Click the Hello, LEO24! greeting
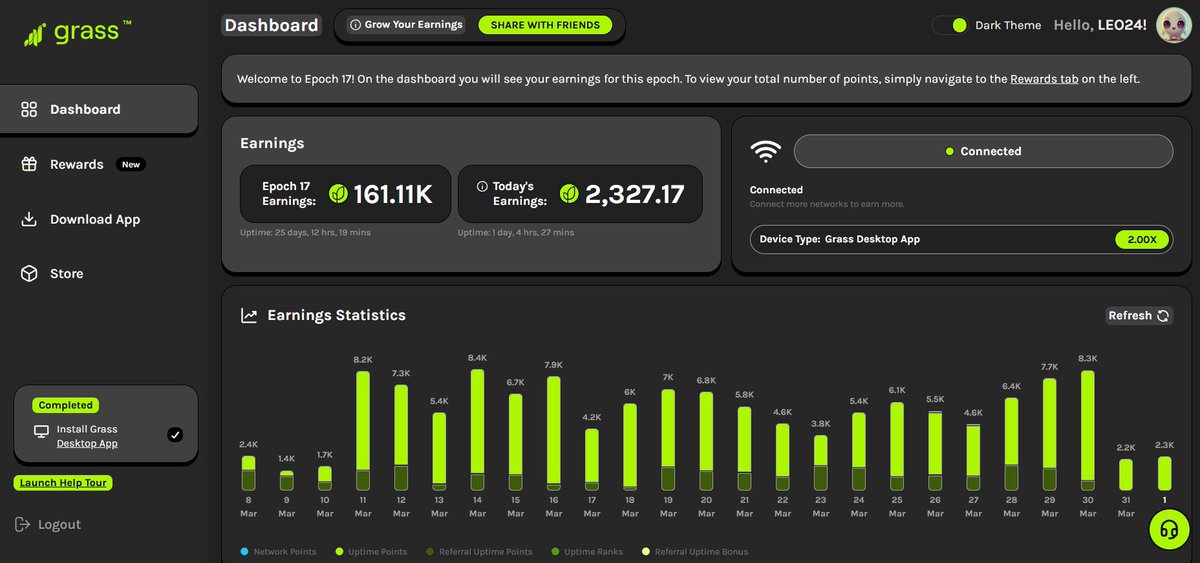The height and width of the screenshot is (563, 1200). click(x=1100, y=25)
